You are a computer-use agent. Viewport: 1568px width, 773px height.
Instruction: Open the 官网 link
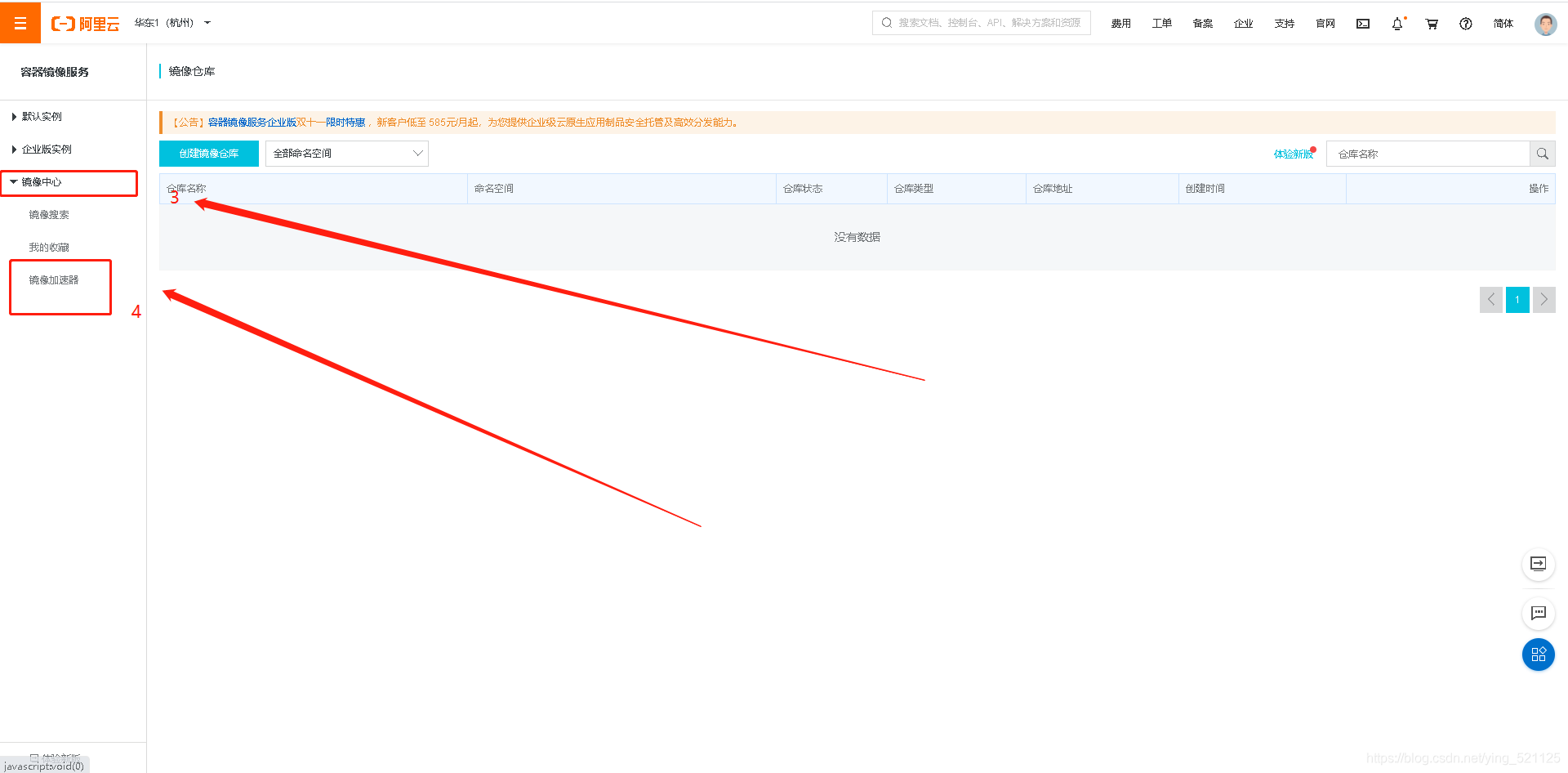1325,24
